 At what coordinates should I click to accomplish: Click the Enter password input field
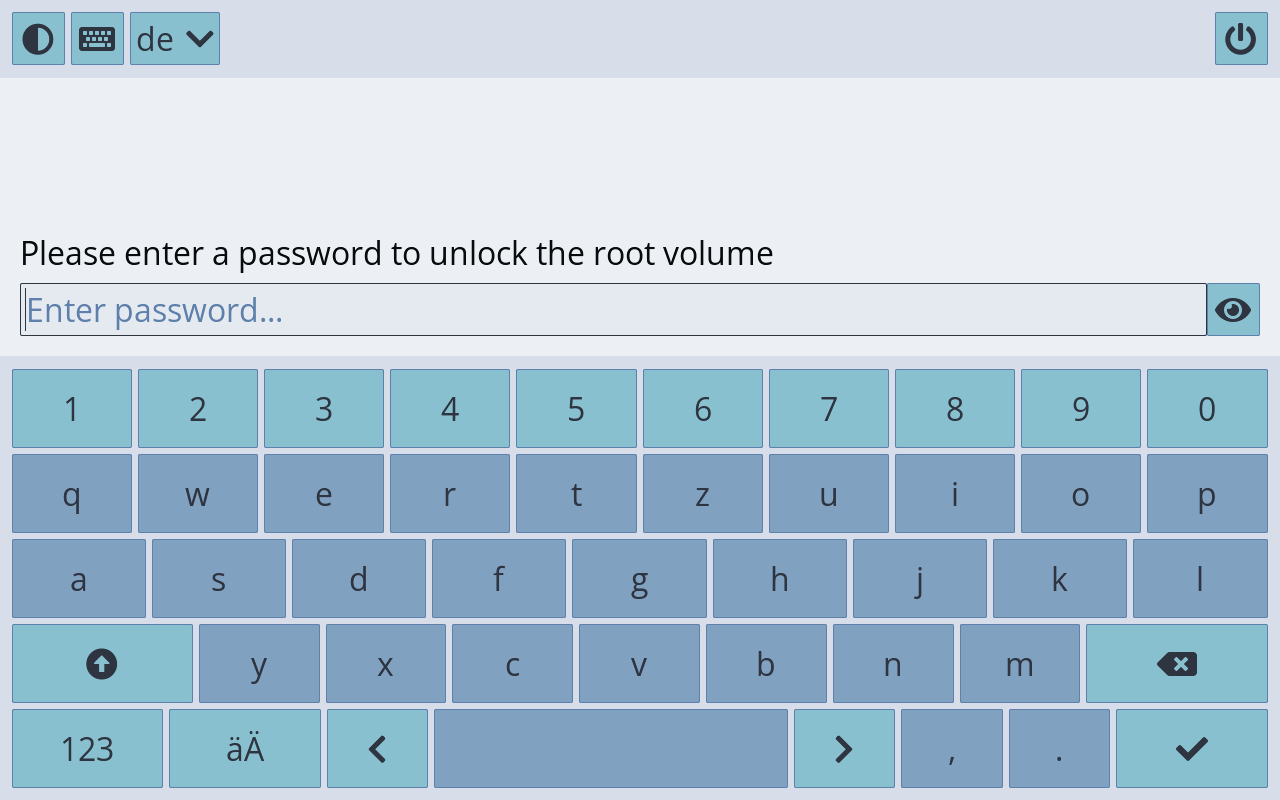(612, 310)
